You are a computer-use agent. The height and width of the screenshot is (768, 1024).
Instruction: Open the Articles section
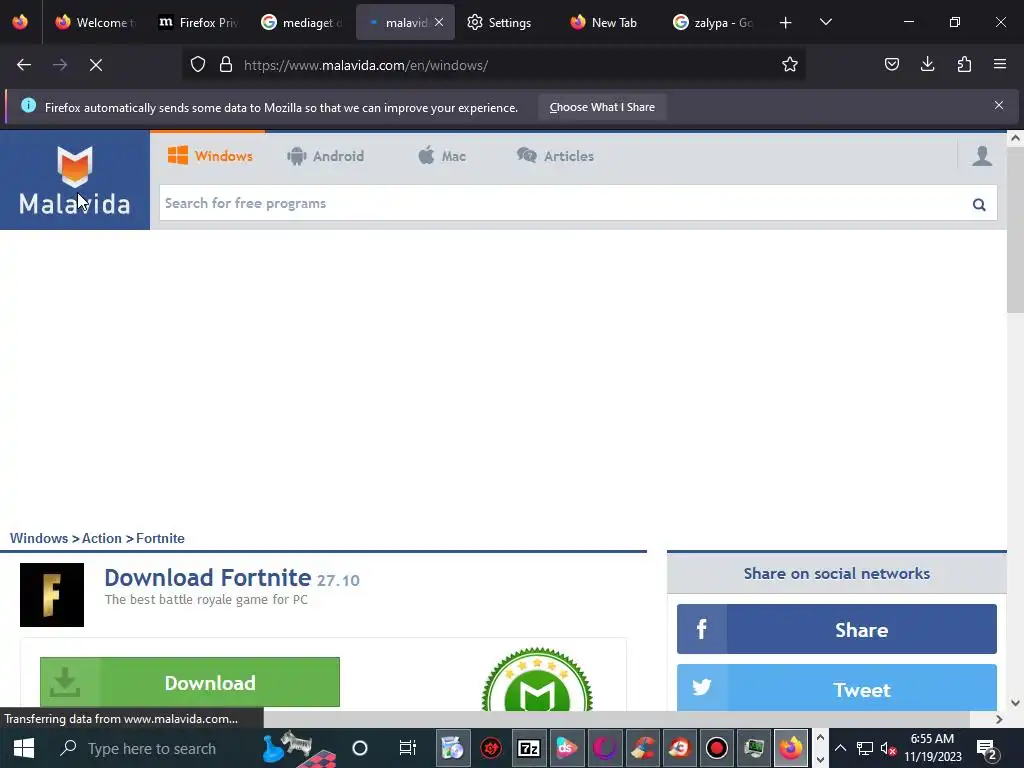click(x=555, y=156)
